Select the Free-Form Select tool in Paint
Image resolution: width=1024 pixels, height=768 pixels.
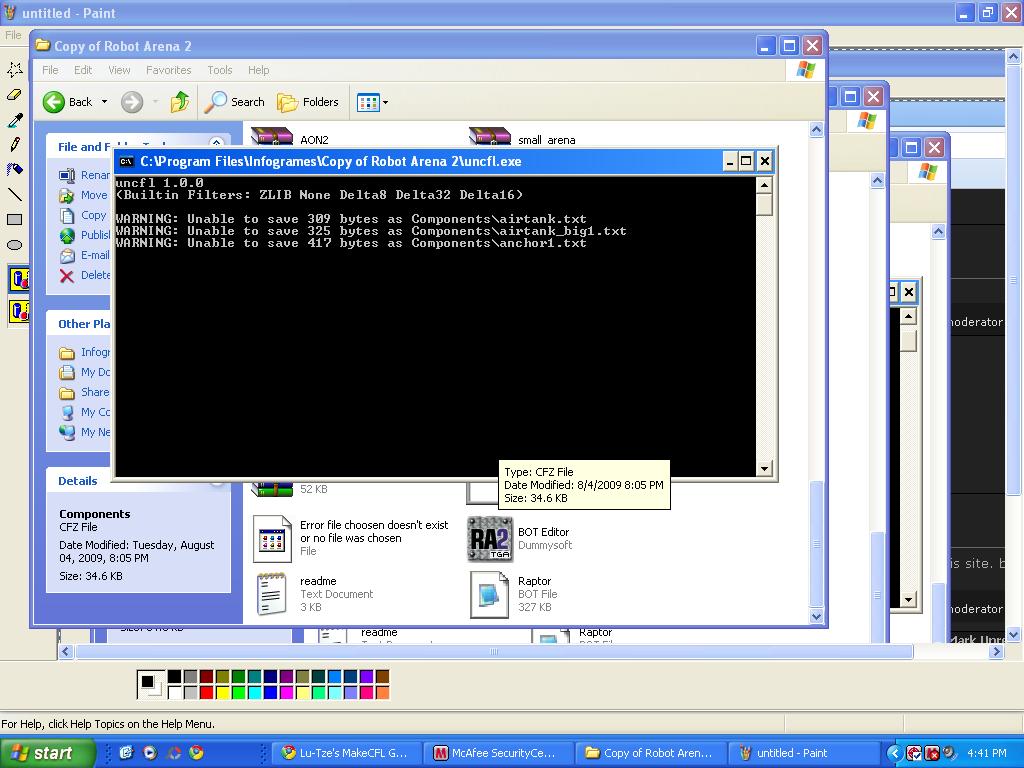click(x=15, y=69)
